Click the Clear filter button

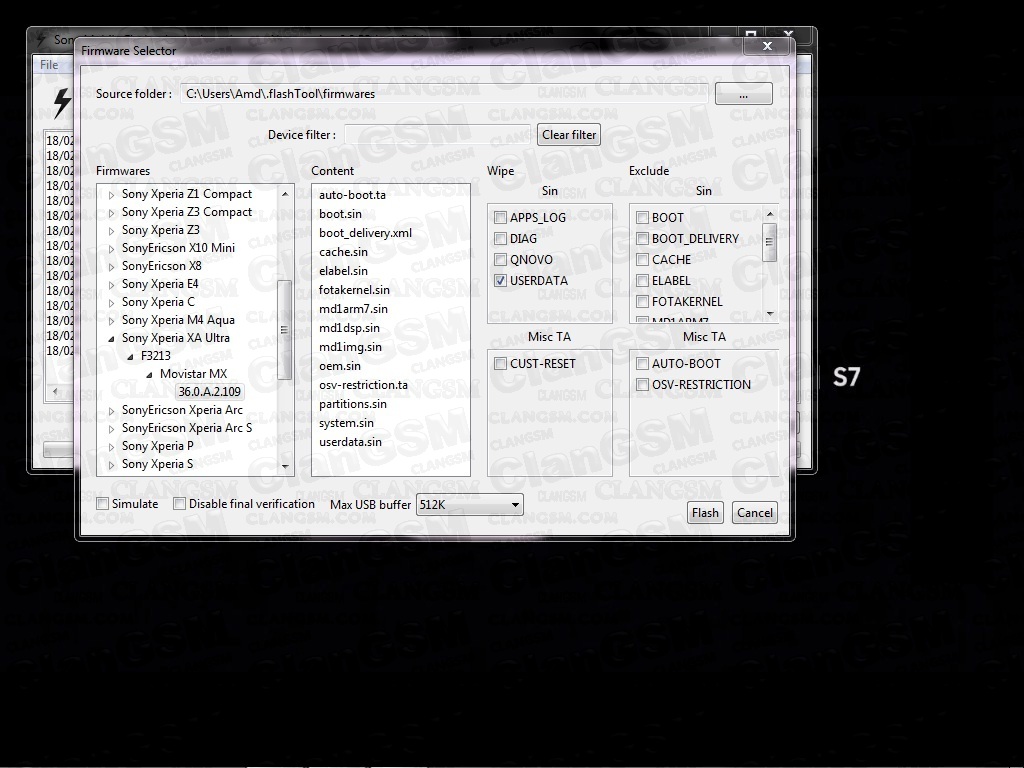click(x=569, y=135)
